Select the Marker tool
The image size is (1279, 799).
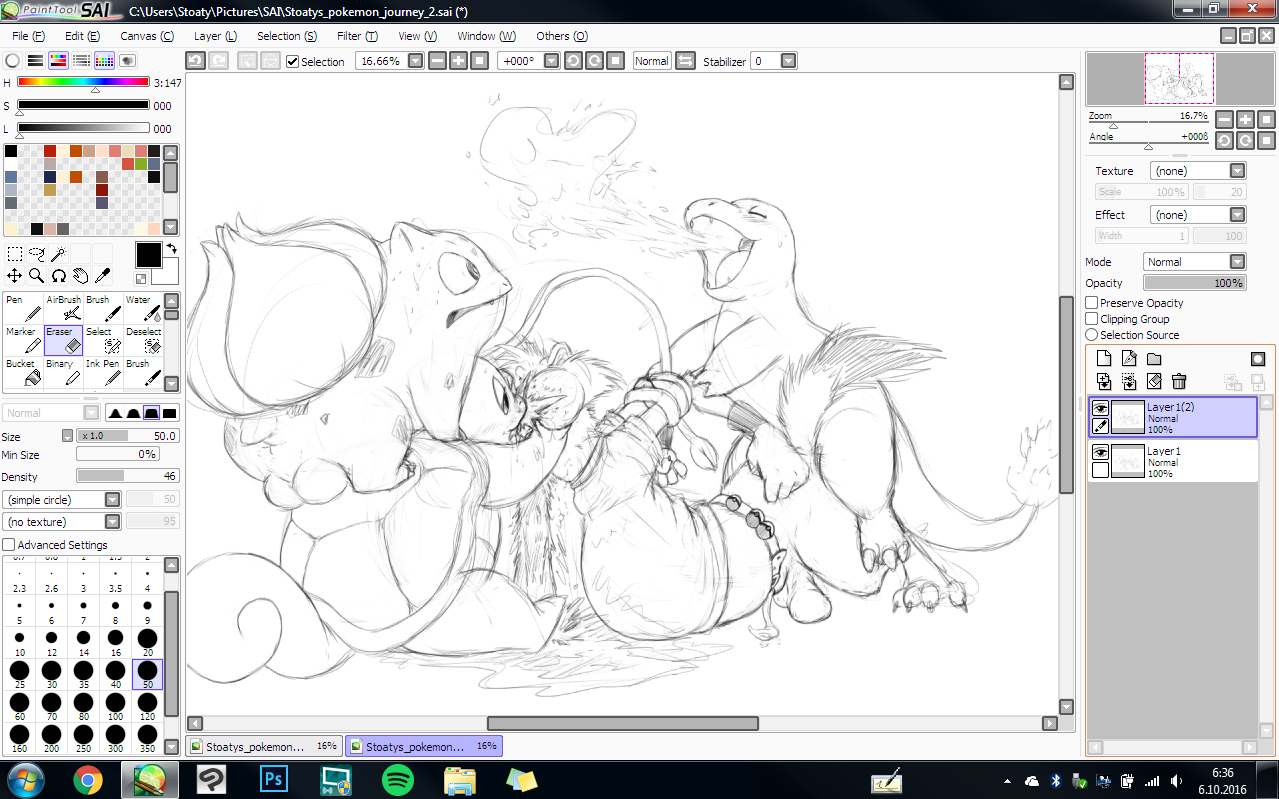23,339
